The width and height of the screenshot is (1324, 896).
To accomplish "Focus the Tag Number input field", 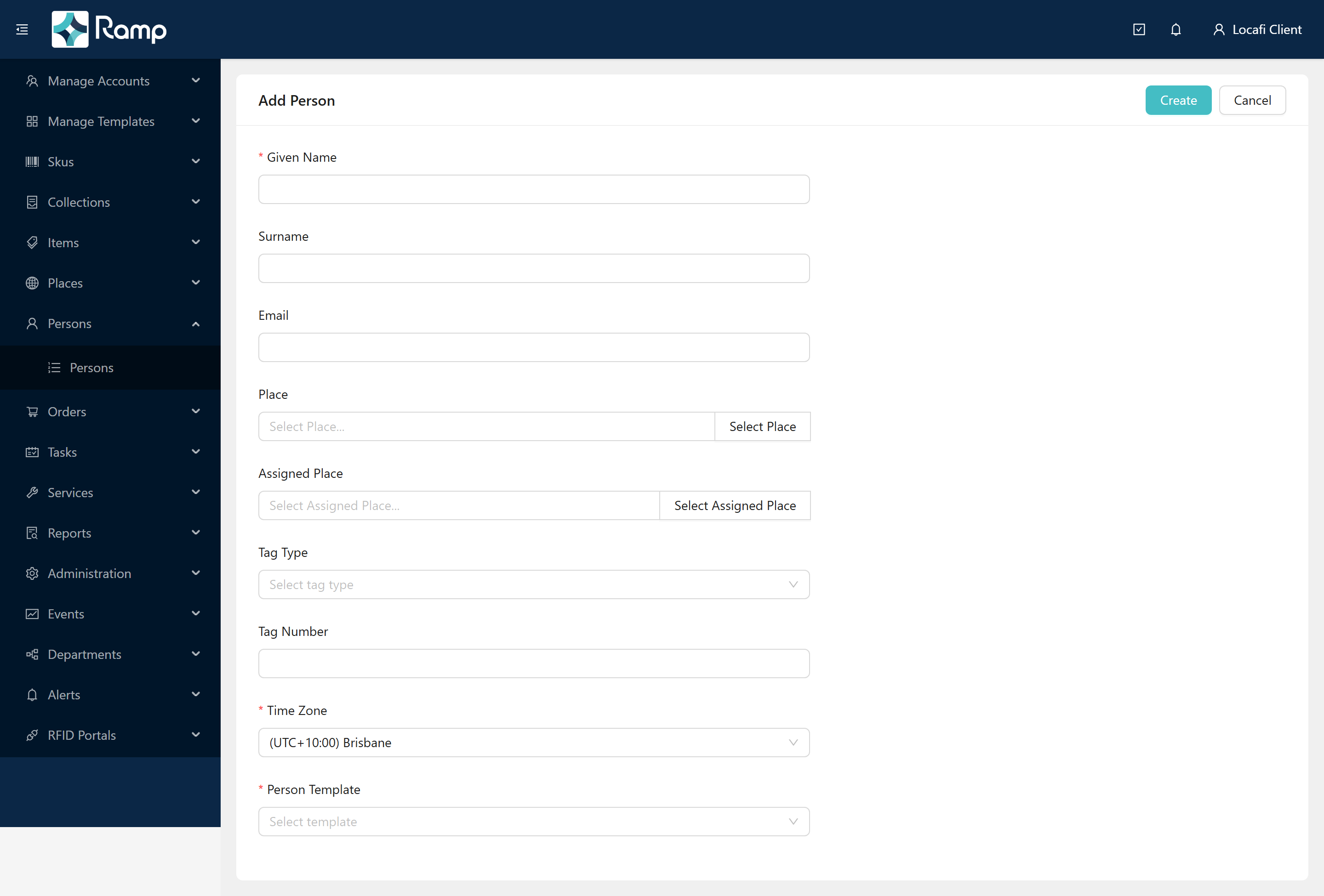I will tap(534, 663).
